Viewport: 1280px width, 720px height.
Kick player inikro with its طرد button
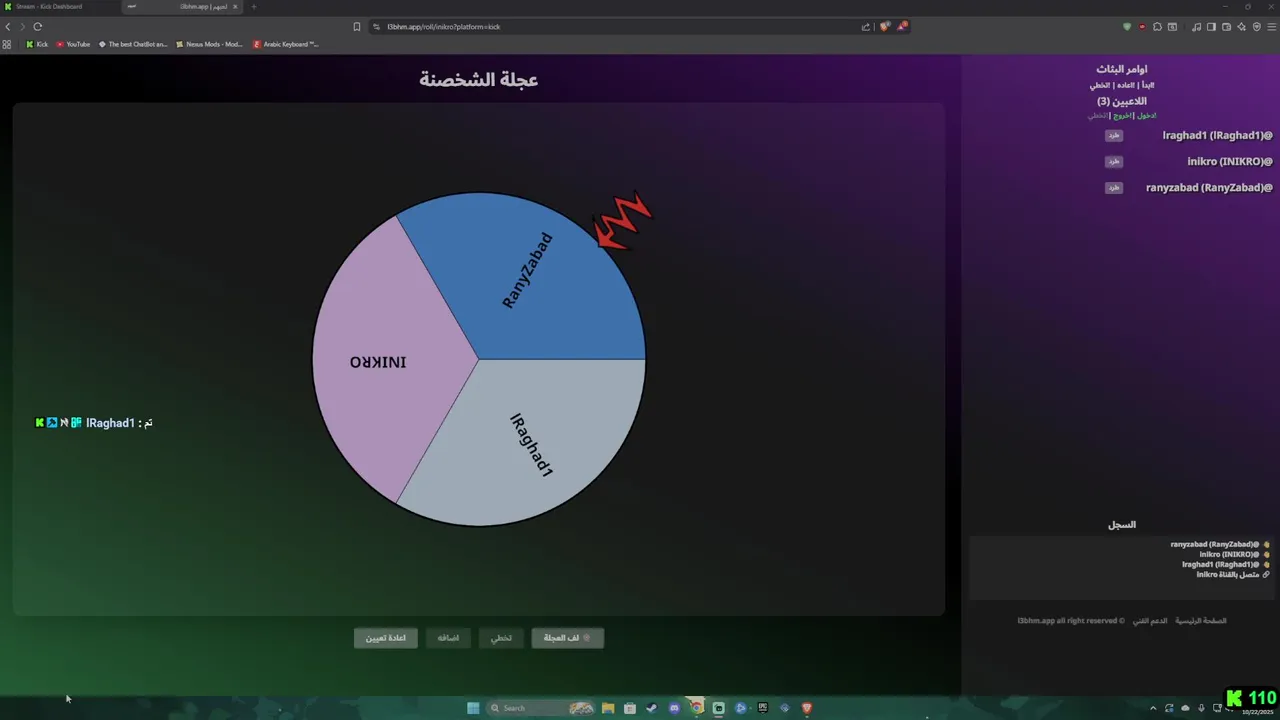(1113, 161)
